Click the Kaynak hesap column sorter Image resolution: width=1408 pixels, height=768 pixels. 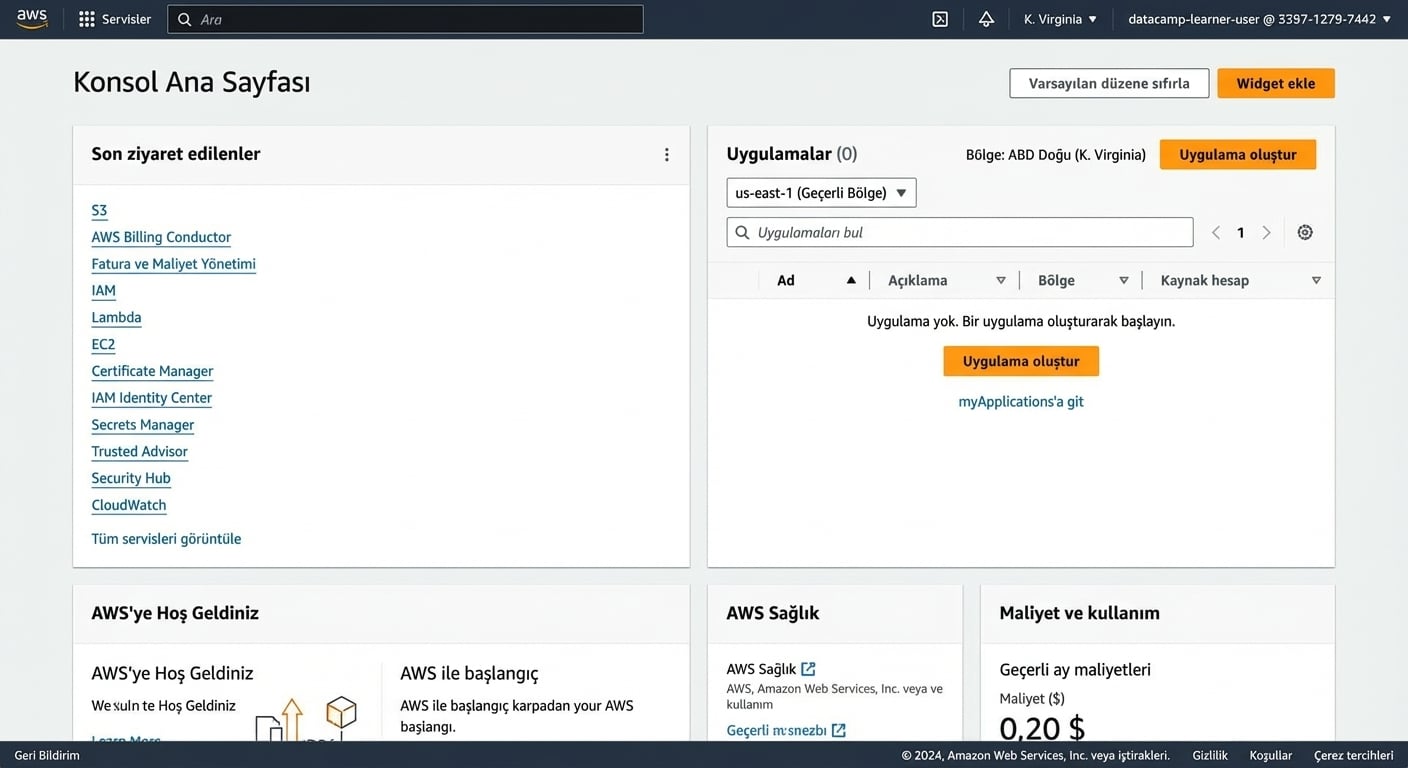(1316, 280)
